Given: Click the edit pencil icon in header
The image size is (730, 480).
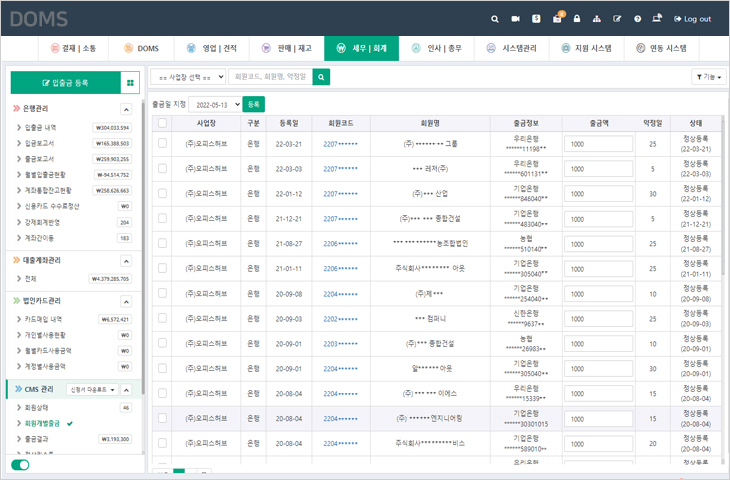Looking at the screenshot, I should [x=617, y=19].
